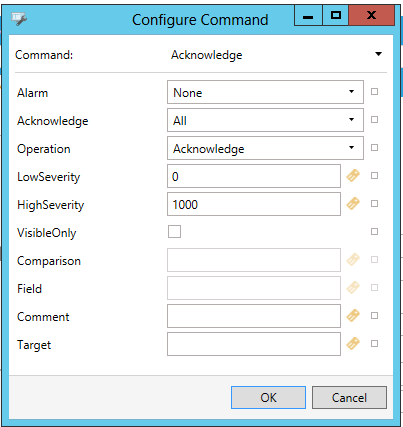Dismiss the dialog with Cancel
The image size is (403, 427).
pyautogui.click(x=349, y=397)
